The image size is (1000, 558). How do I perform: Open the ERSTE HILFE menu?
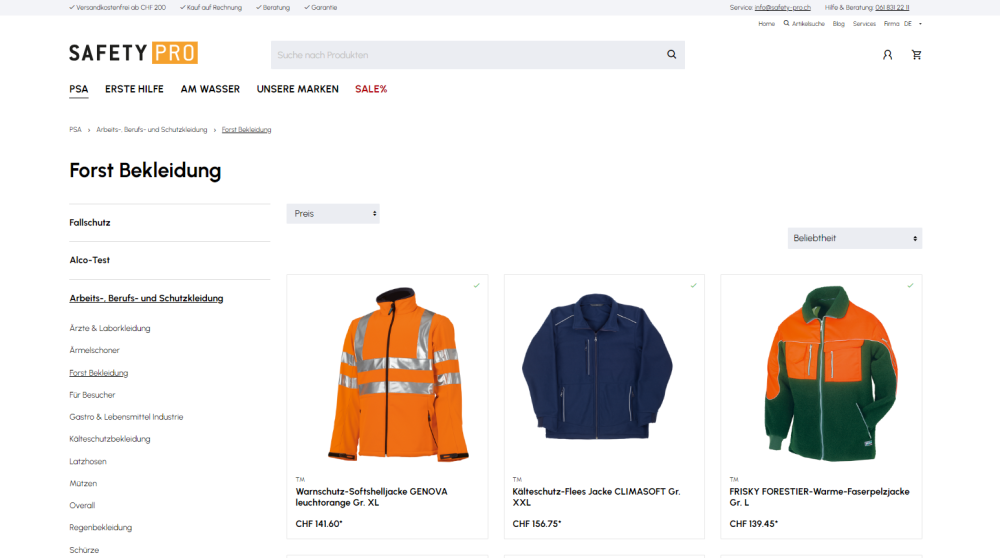tap(134, 89)
